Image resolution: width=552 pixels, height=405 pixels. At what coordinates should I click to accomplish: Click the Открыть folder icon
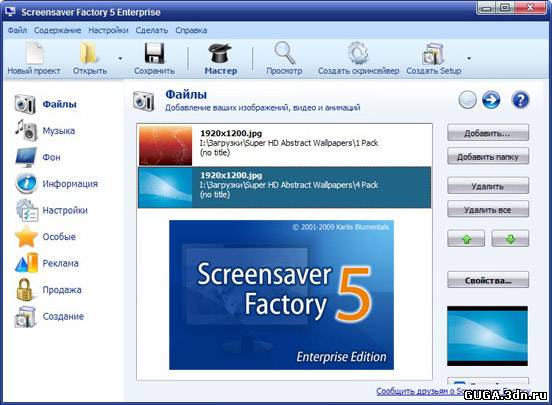click(88, 53)
